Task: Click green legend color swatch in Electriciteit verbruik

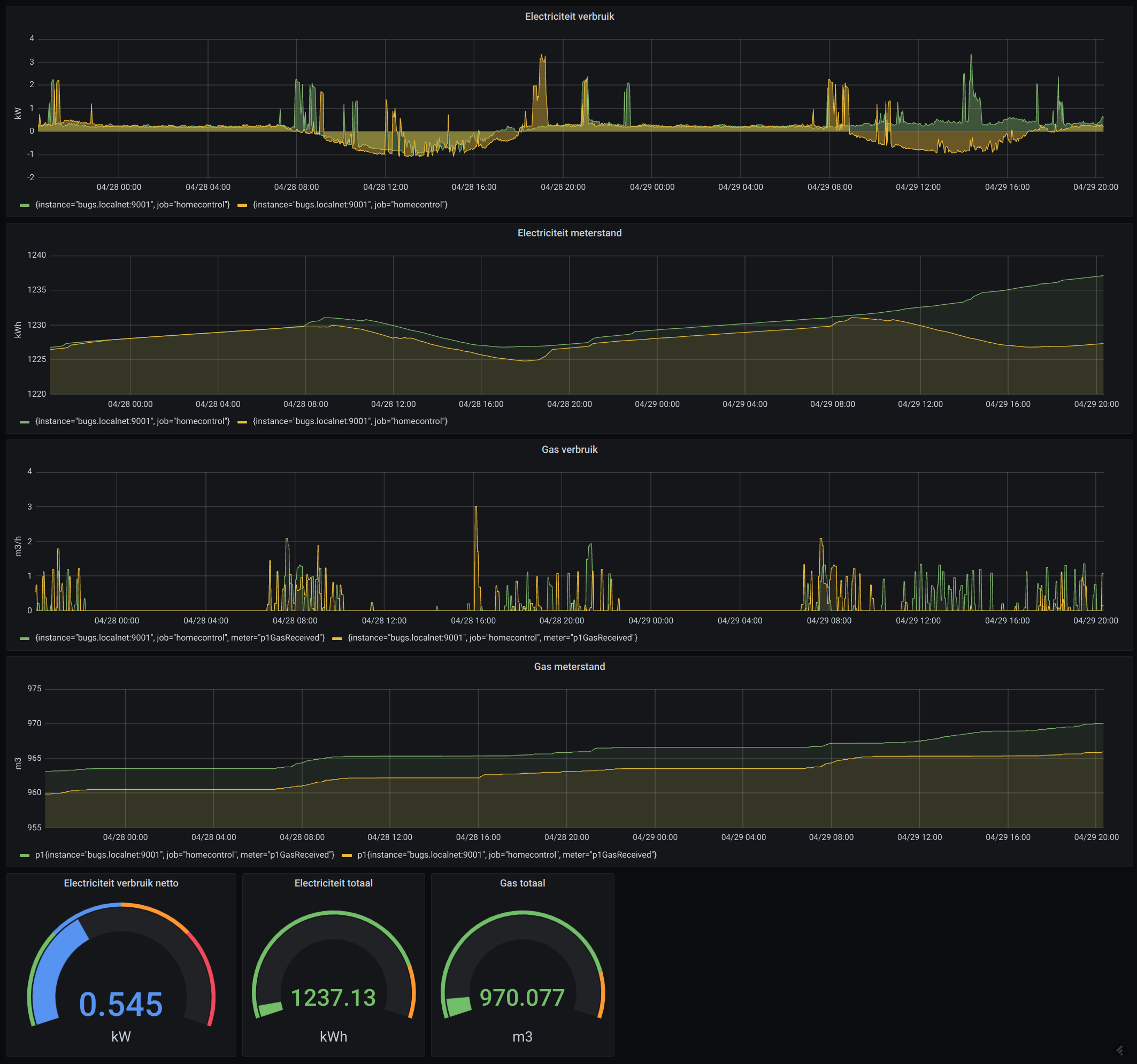Action: pos(25,205)
